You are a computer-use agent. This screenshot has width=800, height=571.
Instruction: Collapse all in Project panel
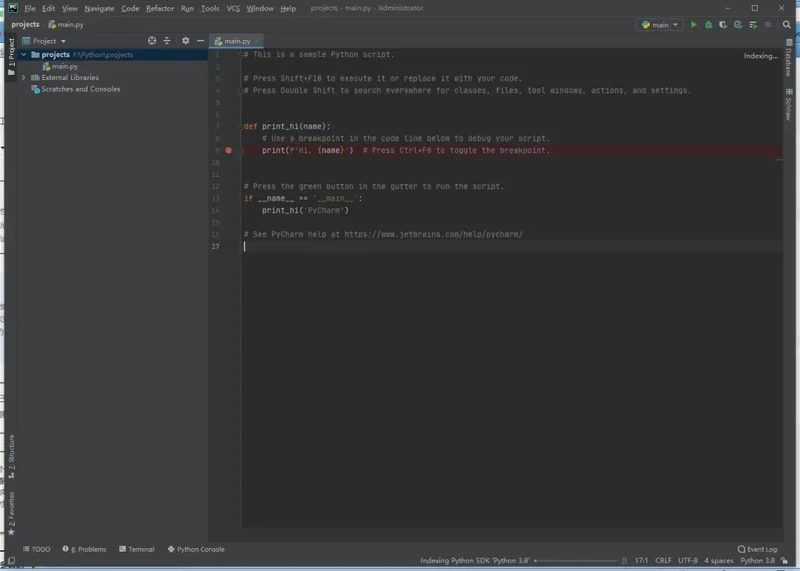coord(167,41)
